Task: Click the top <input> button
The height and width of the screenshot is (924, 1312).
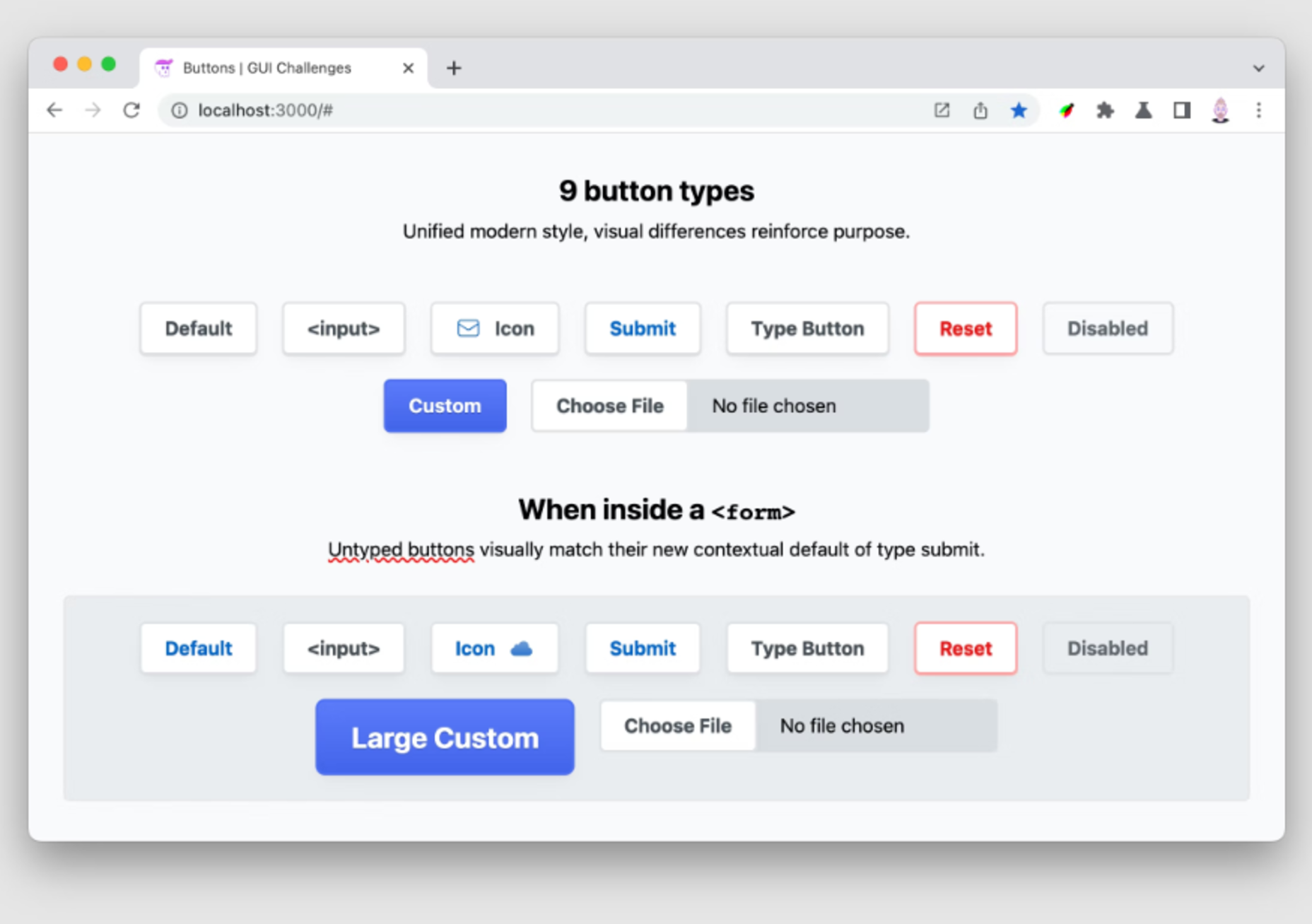Action: pyautogui.click(x=344, y=329)
